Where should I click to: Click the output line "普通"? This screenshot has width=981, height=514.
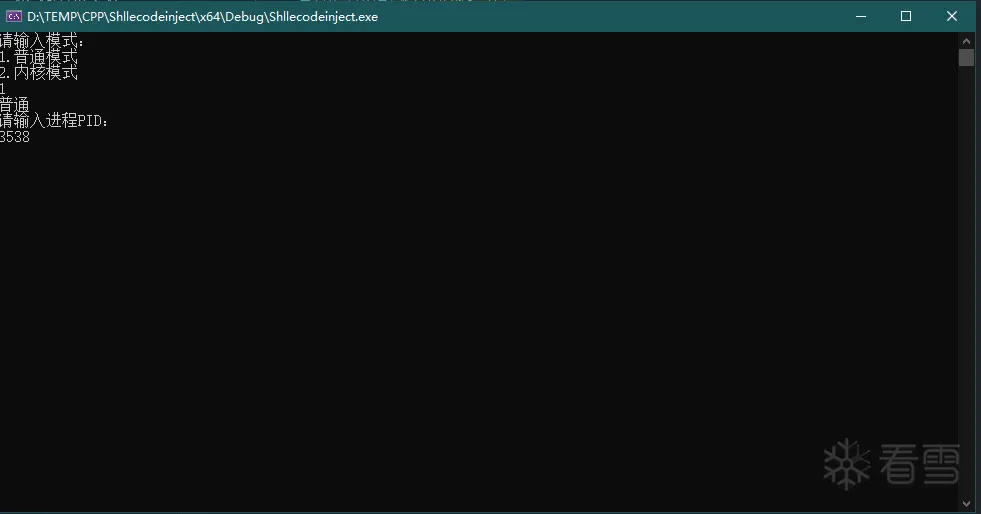tap(15, 104)
